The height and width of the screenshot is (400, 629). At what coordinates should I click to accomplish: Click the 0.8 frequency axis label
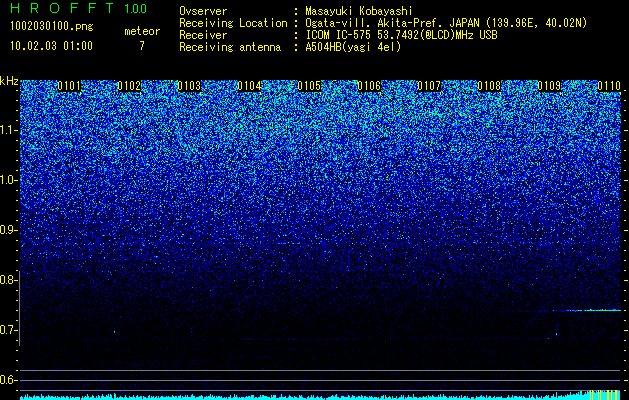7,280
